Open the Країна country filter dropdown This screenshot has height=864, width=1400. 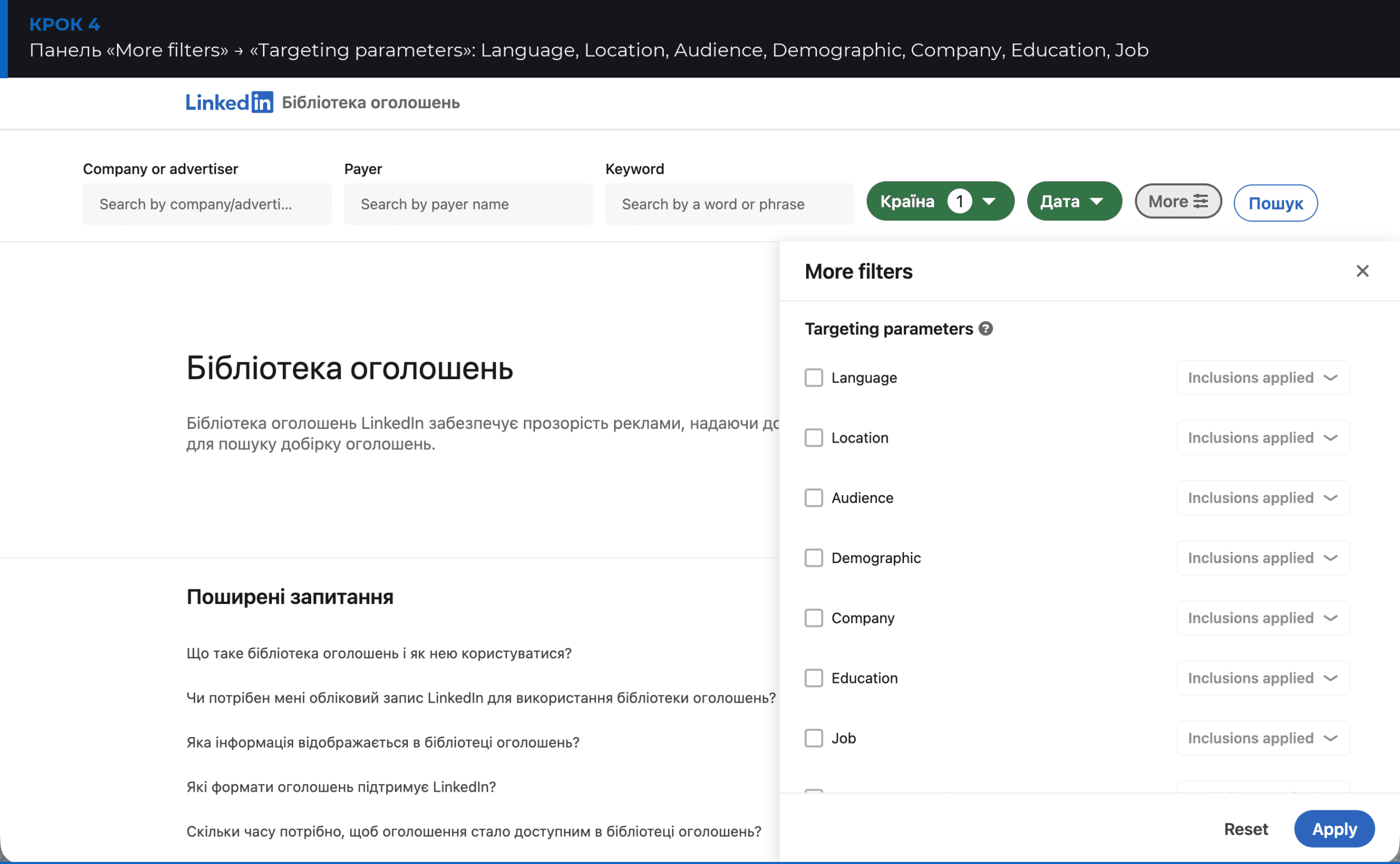tap(940, 201)
